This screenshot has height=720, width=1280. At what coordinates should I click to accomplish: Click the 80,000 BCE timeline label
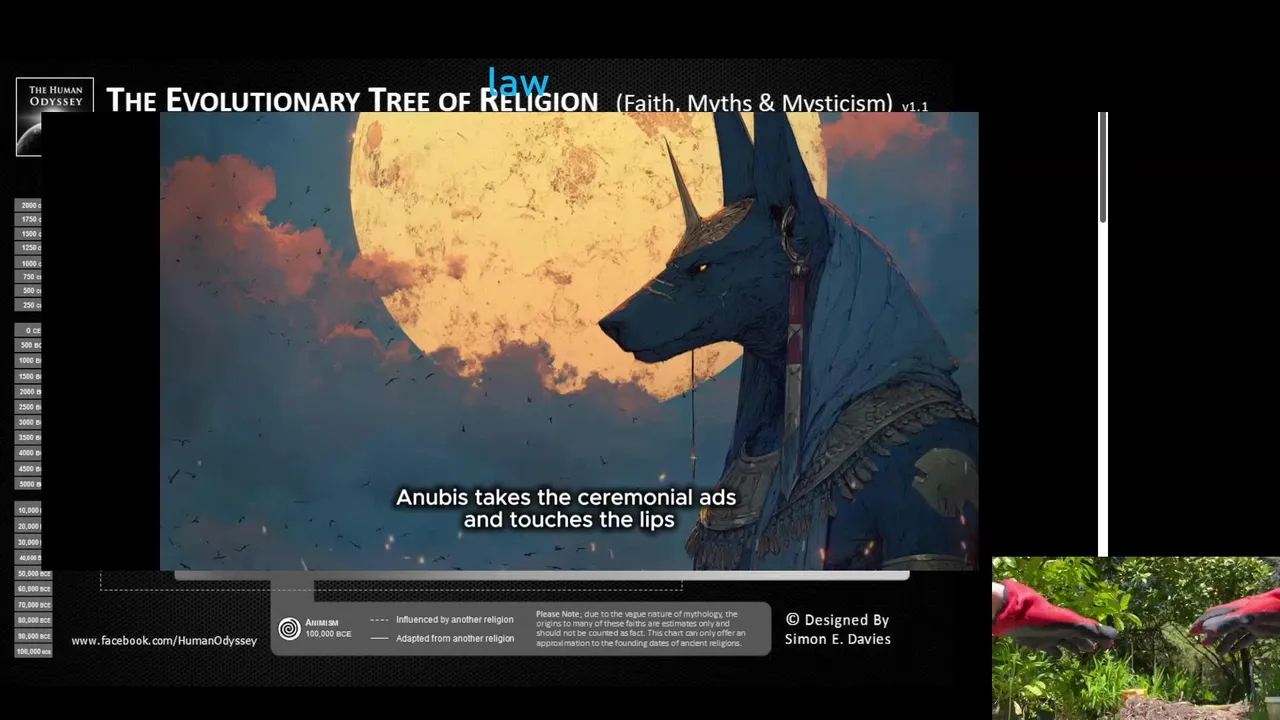pyautogui.click(x=33, y=620)
